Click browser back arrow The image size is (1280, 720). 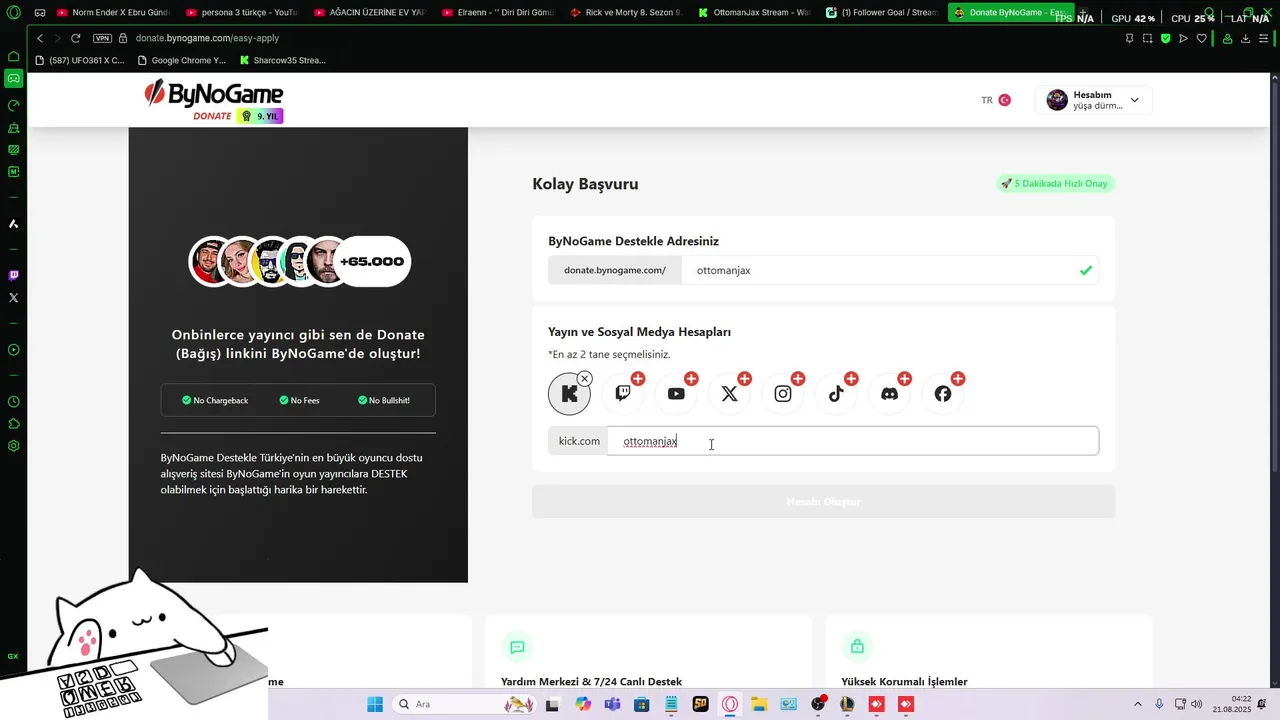click(x=40, y=38)
